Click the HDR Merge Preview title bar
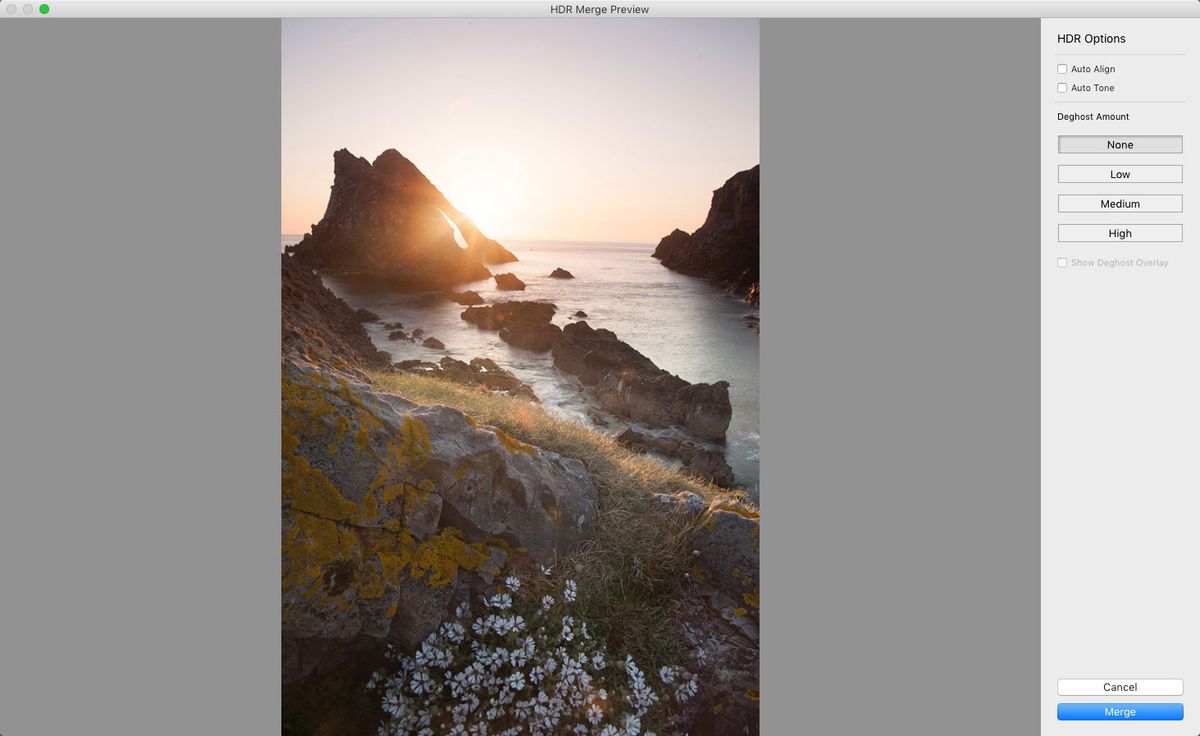 (x=600, y=9)
